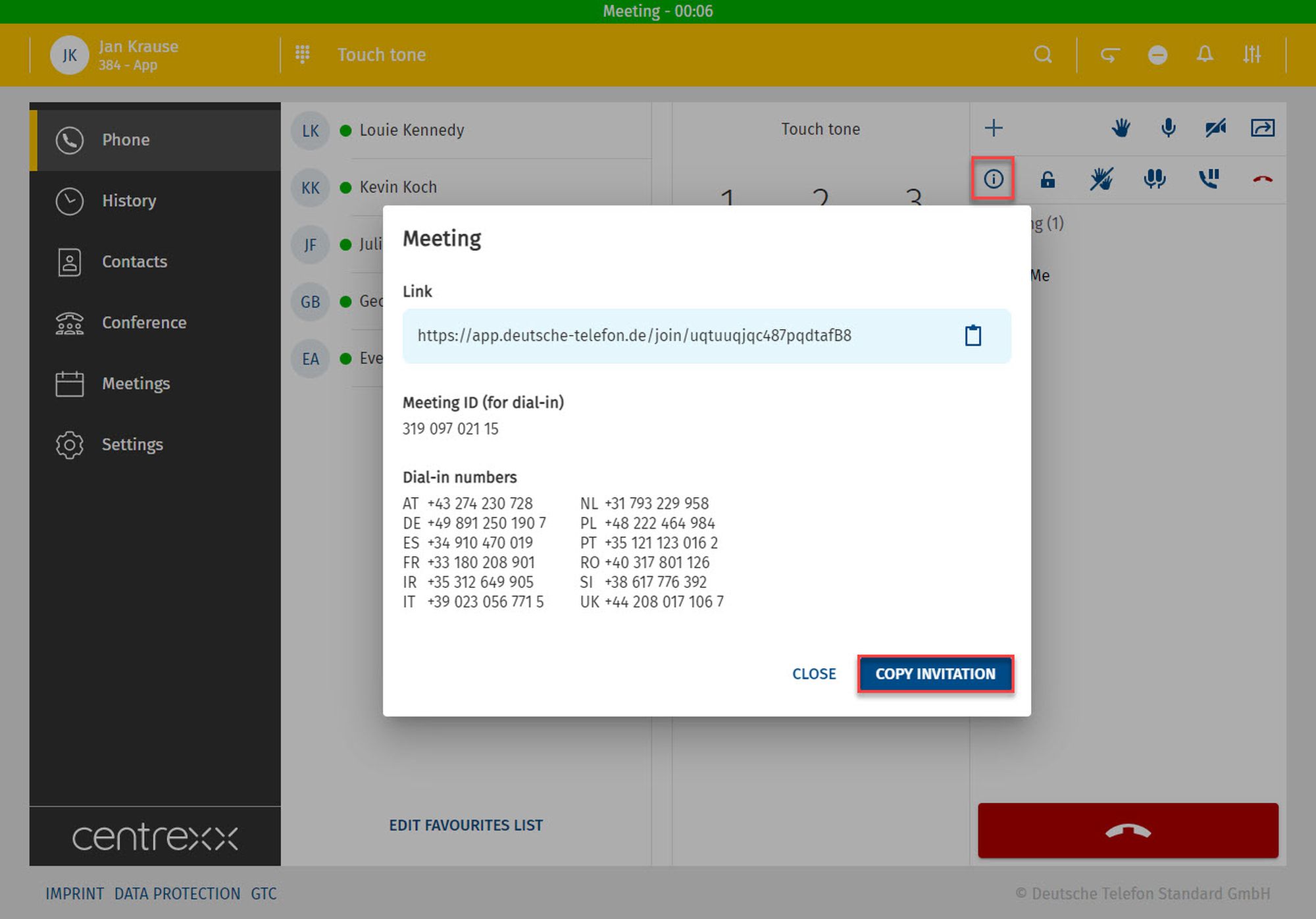
Task: Toggle the meeting lock icon
Action: [1048, 179]
